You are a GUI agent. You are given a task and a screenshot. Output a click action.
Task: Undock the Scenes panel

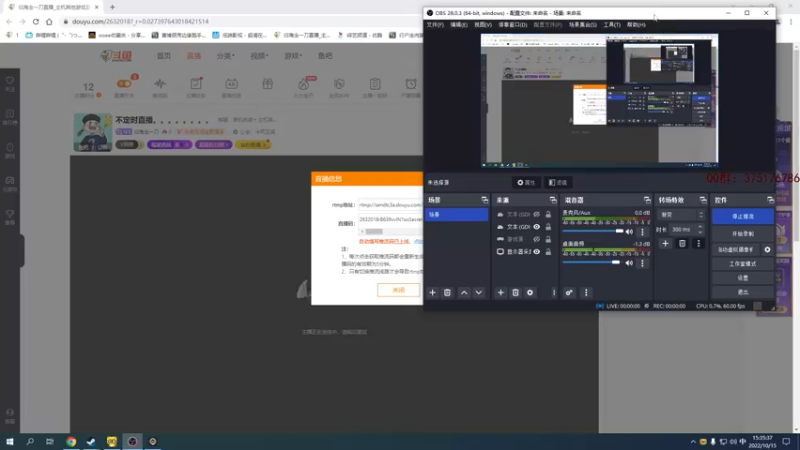(x=484, y=200)
